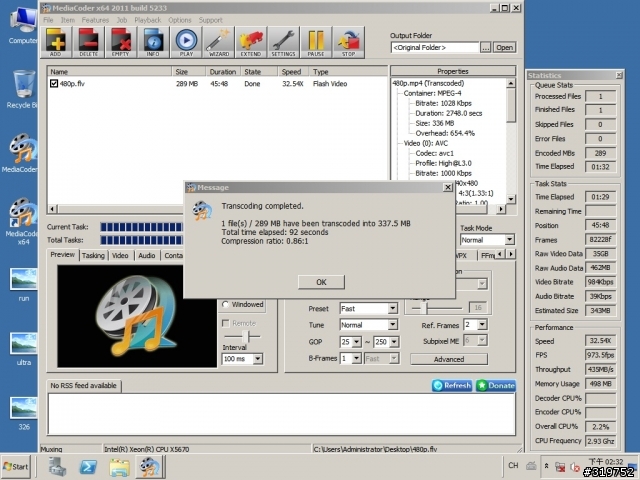The image size is (640, 480).
Task: Click the DELETE toolbar icon
Action: 89,42
